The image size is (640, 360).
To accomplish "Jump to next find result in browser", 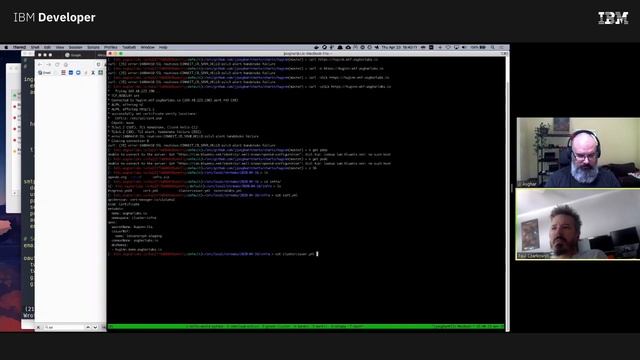I will coord(95,327).
